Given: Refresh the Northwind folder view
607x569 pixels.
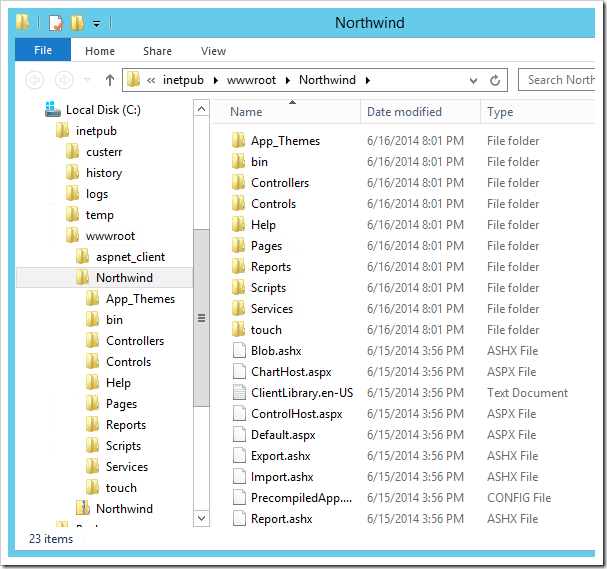Looking at the screenshot, I should click(495, 81).
